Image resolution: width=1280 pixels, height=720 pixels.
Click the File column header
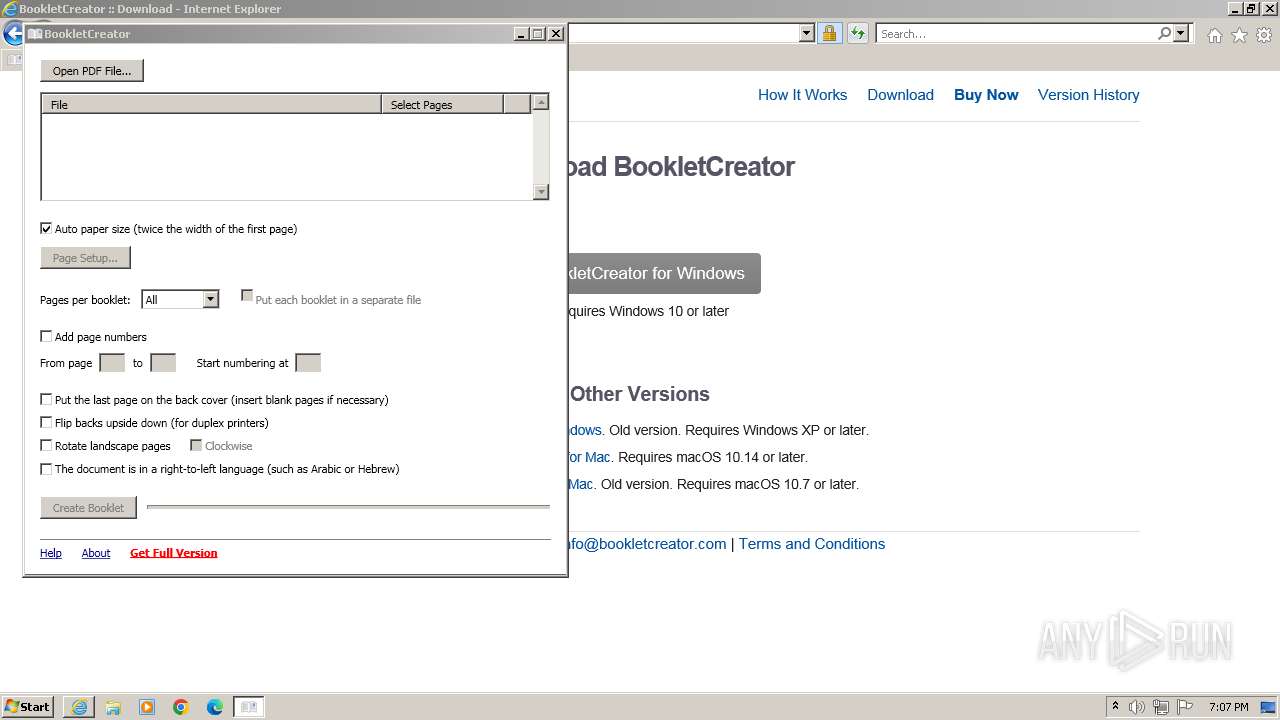pyautogui.click(x=211, y=104)
